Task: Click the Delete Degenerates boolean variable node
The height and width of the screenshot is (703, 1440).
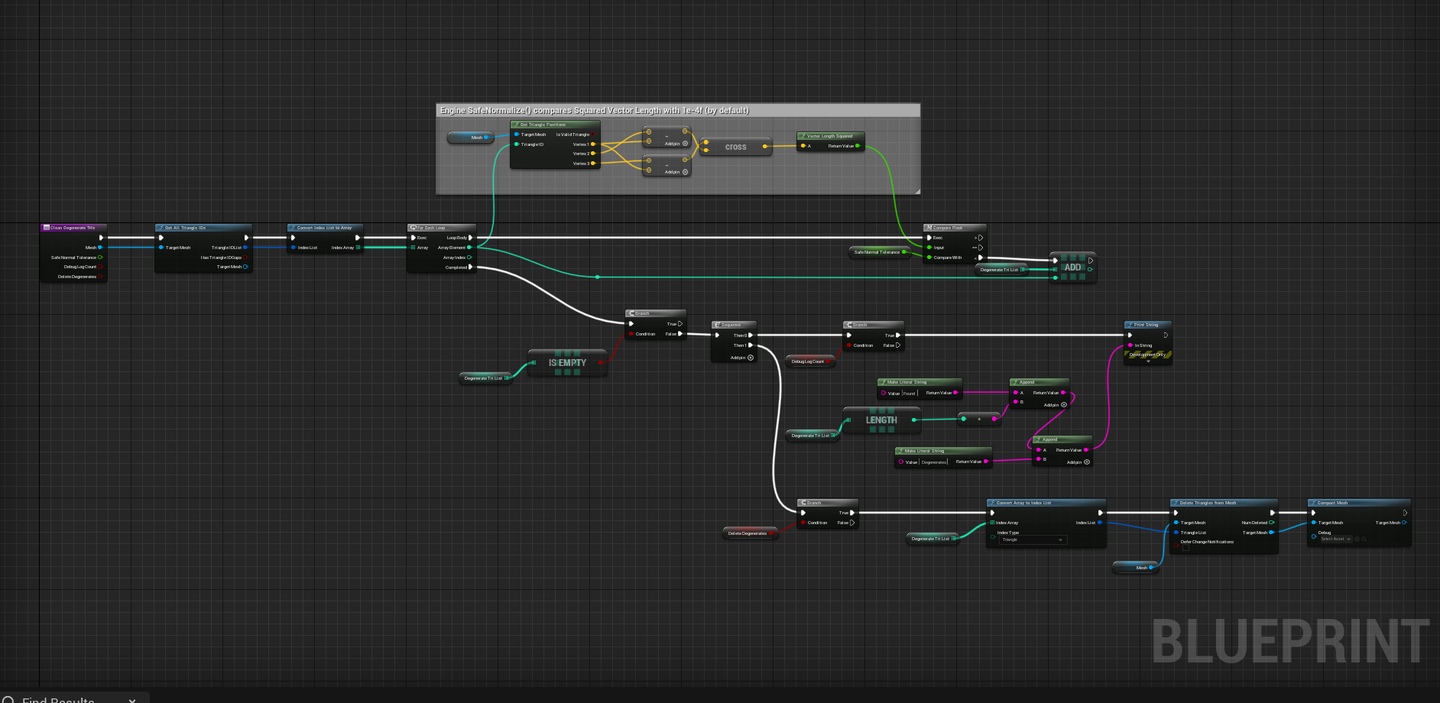Action: [x=751, y=533]
